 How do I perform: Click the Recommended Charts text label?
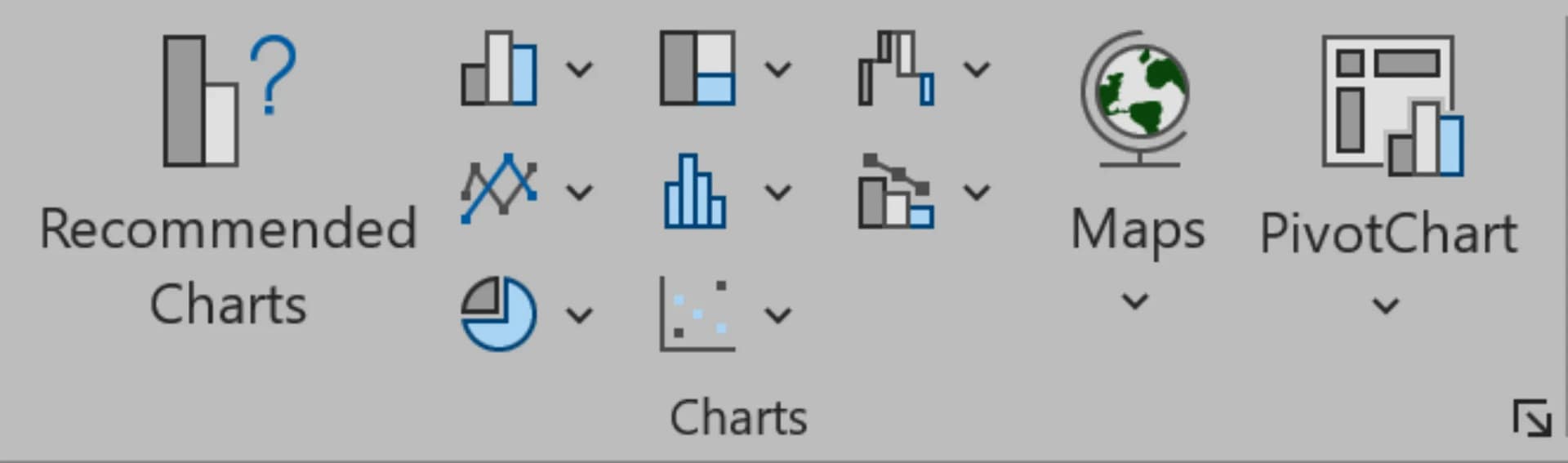[229, 265]
